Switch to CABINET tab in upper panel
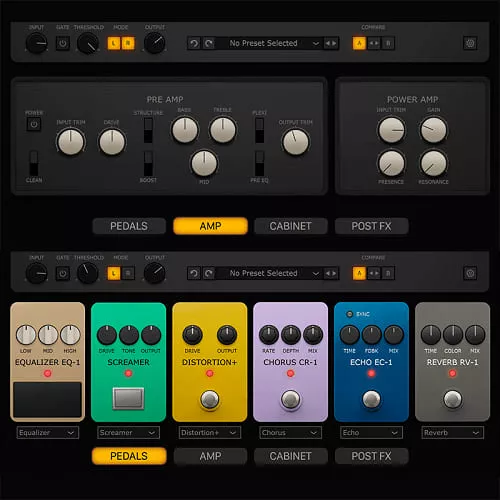This screenshot has height=500, width=500. [x=291, y=226]
